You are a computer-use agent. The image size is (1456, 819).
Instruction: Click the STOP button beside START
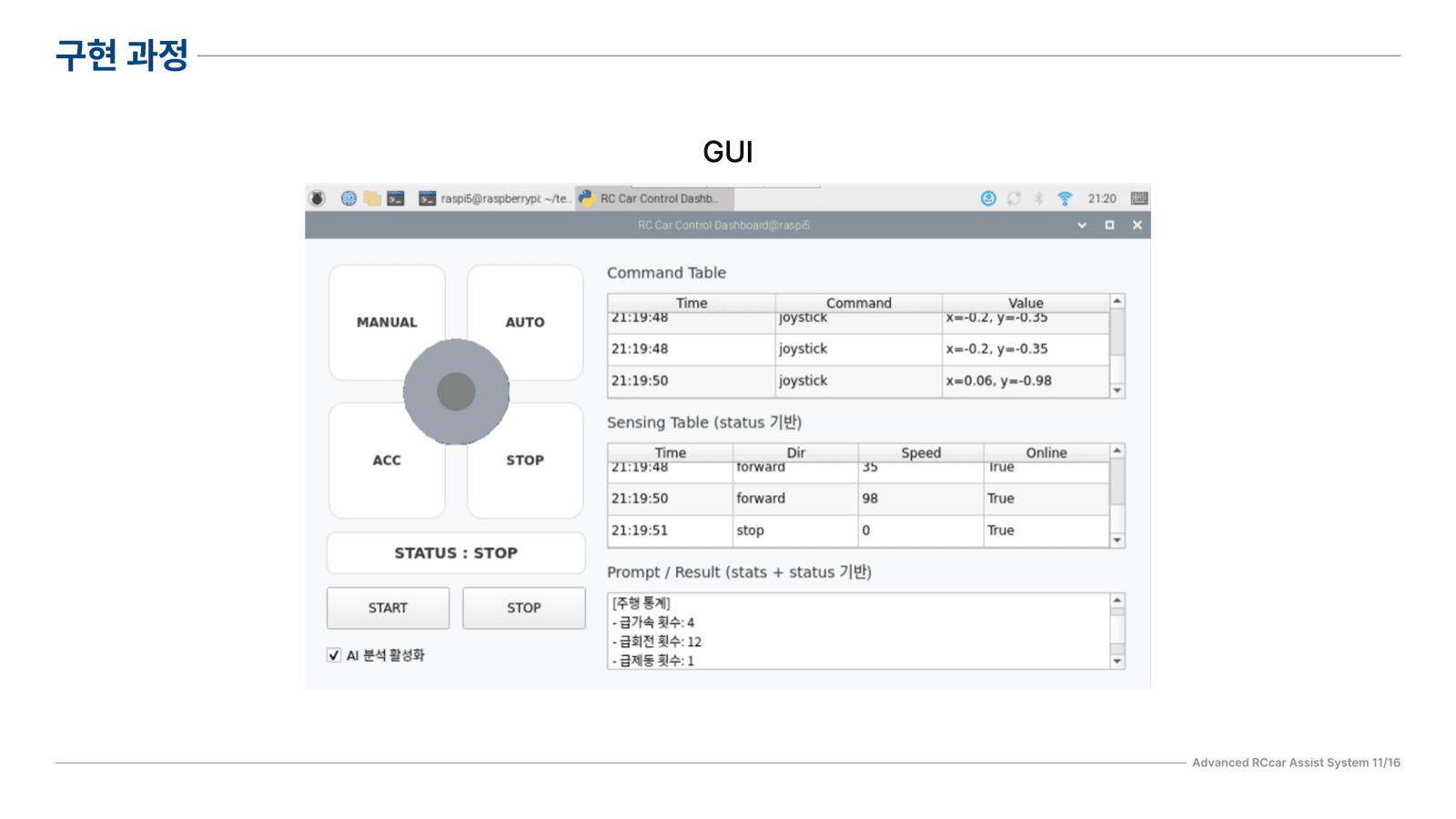524,608
